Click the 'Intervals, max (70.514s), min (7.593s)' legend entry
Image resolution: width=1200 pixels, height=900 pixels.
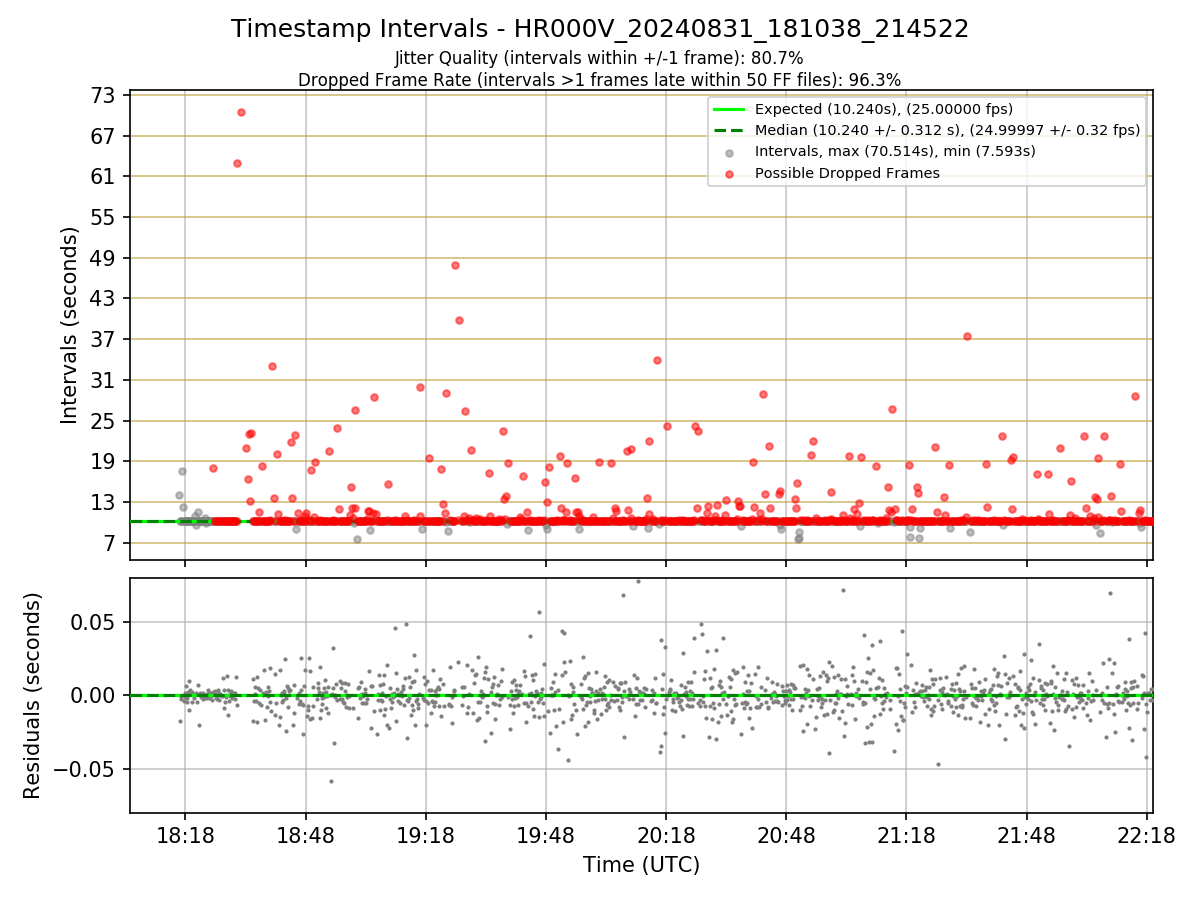[x=895, y=151]
